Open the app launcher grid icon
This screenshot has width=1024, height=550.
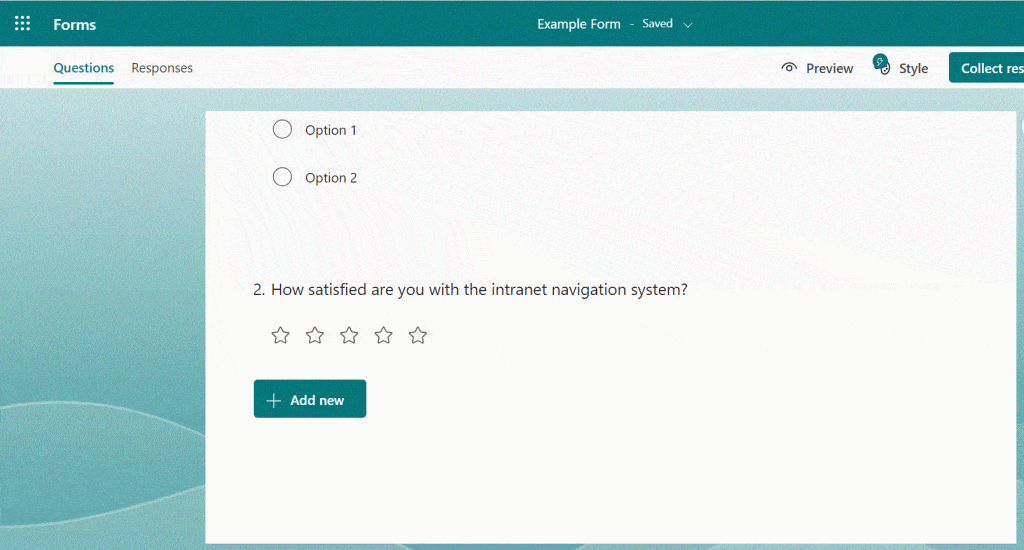point(22,24)
